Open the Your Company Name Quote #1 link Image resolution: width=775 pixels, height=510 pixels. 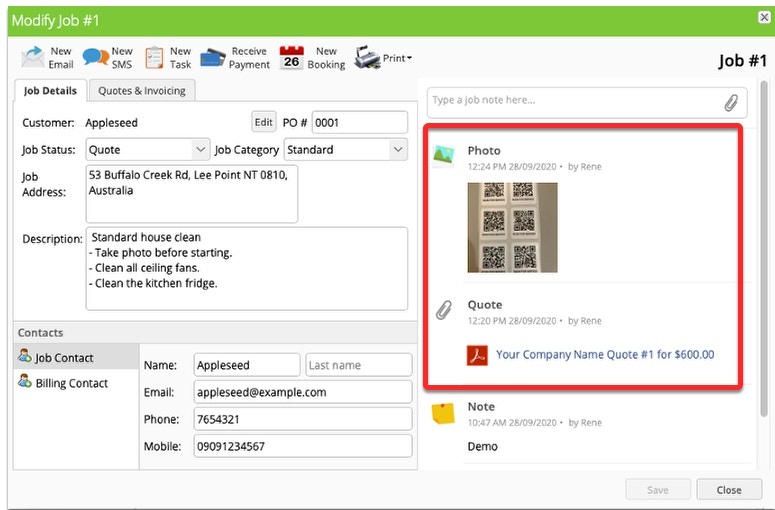[605, 354]
